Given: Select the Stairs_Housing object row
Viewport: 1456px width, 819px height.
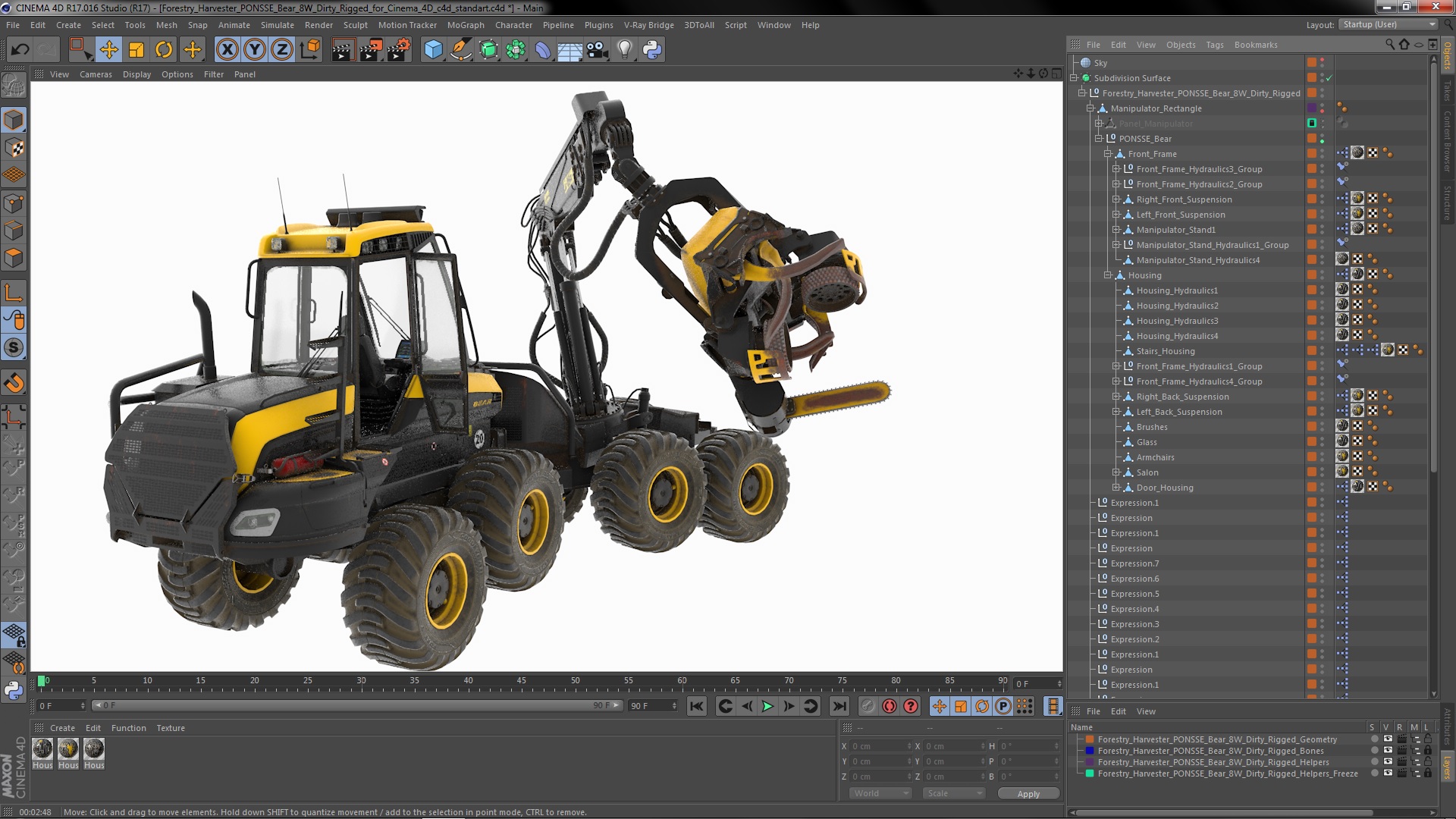Looking at the screenshot, I should pyautogui.click(x=1165, y=351).
